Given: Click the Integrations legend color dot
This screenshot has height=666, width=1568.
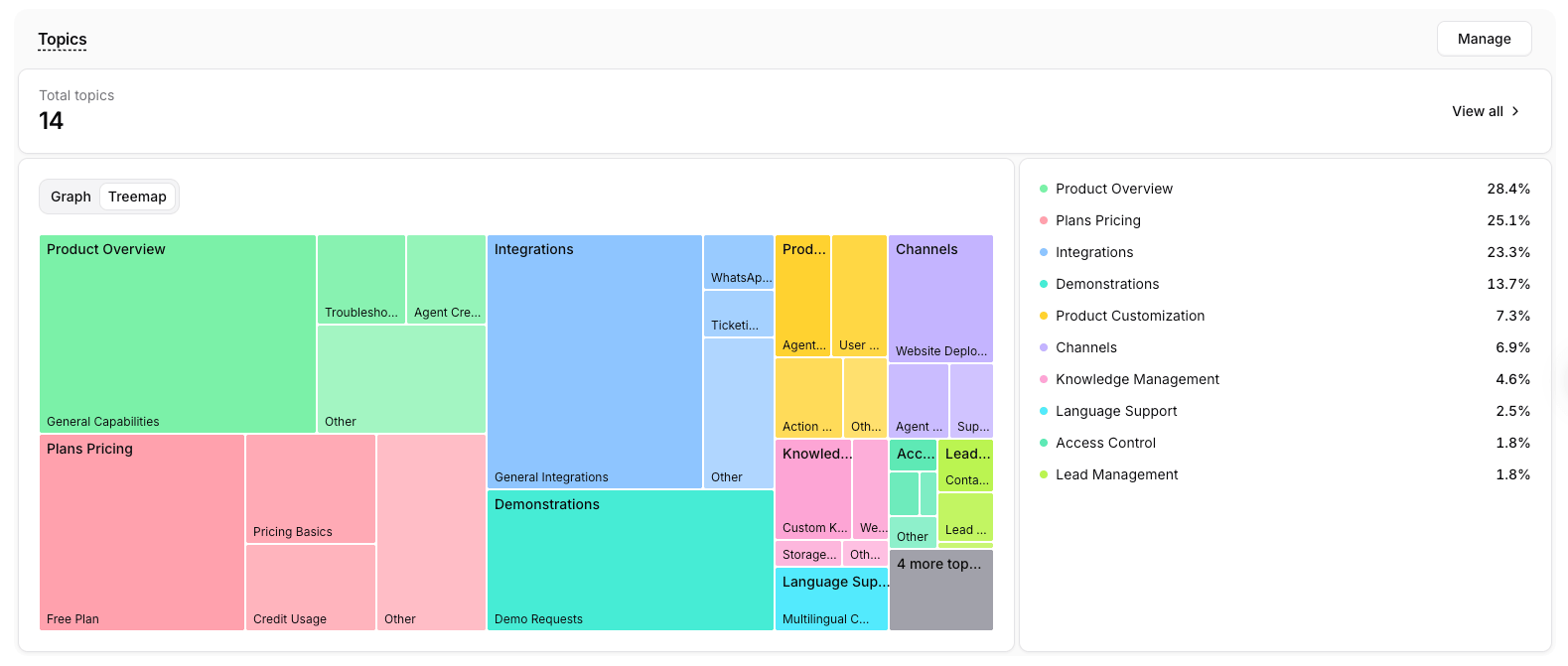Looking at the screenshot, I should pyautogui.click(x=1044, y=252).
